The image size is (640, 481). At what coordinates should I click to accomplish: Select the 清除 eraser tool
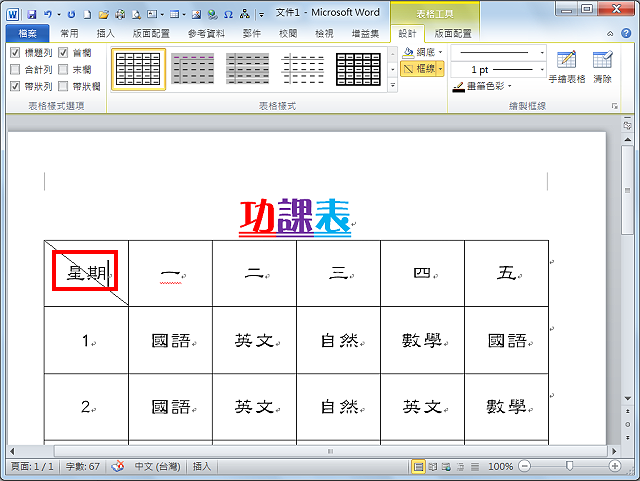tap(602, 67)
